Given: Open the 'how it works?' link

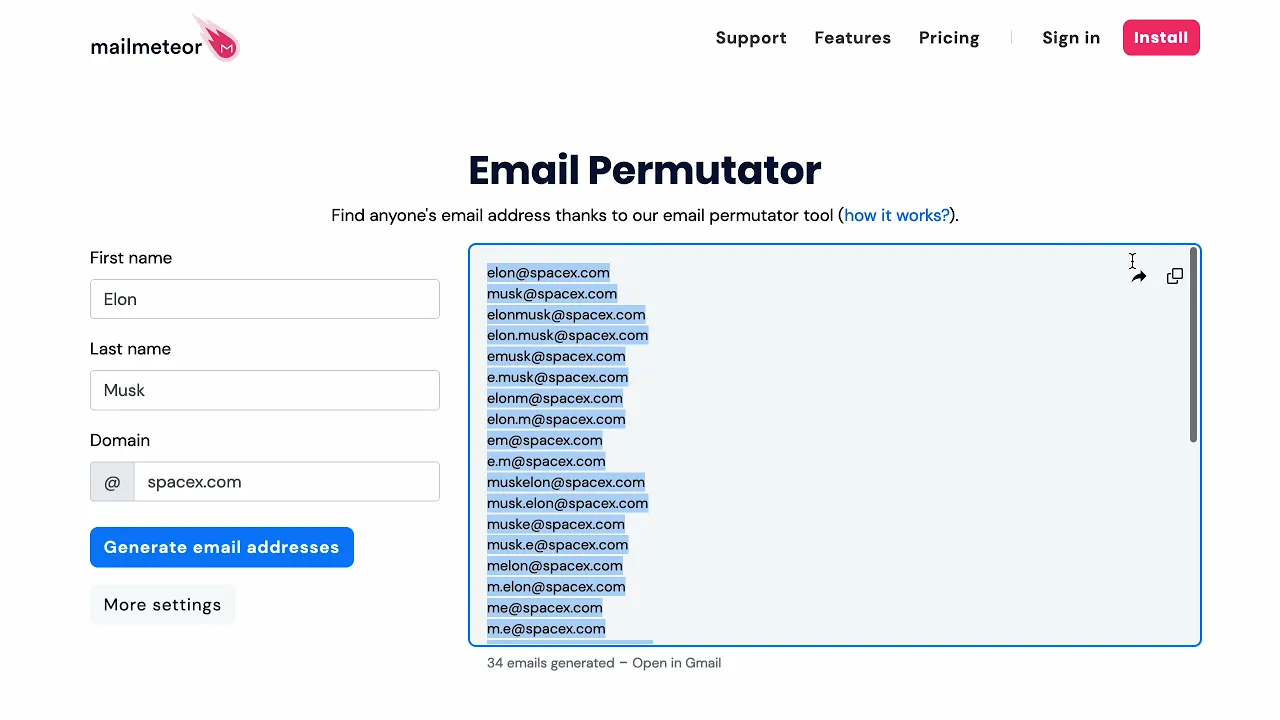Looking at the screenshot, I should tap(897, 215).
